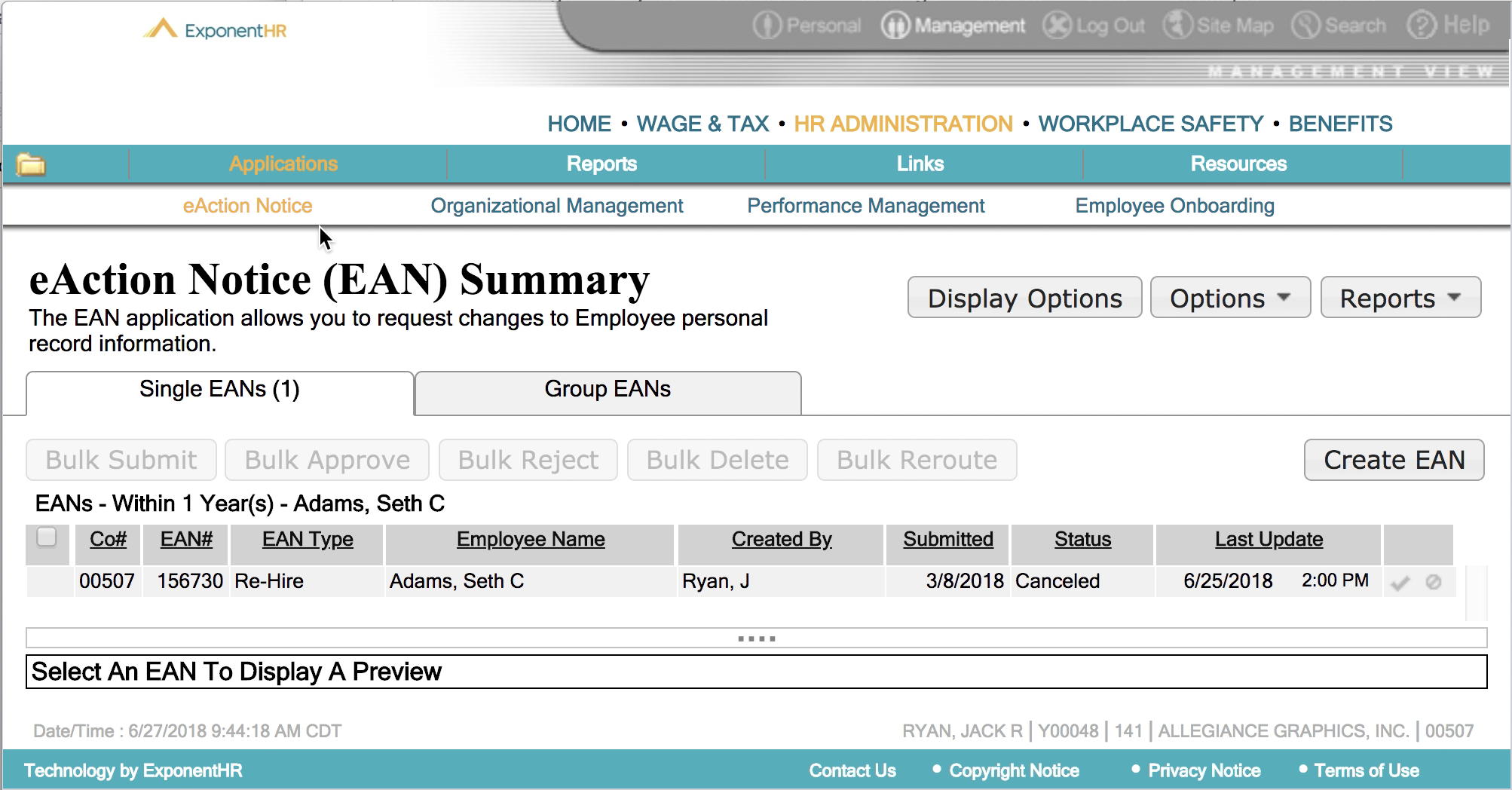Click the Personal view icon
This screenshot has width=1512, height=790.
tap(767, 26)
